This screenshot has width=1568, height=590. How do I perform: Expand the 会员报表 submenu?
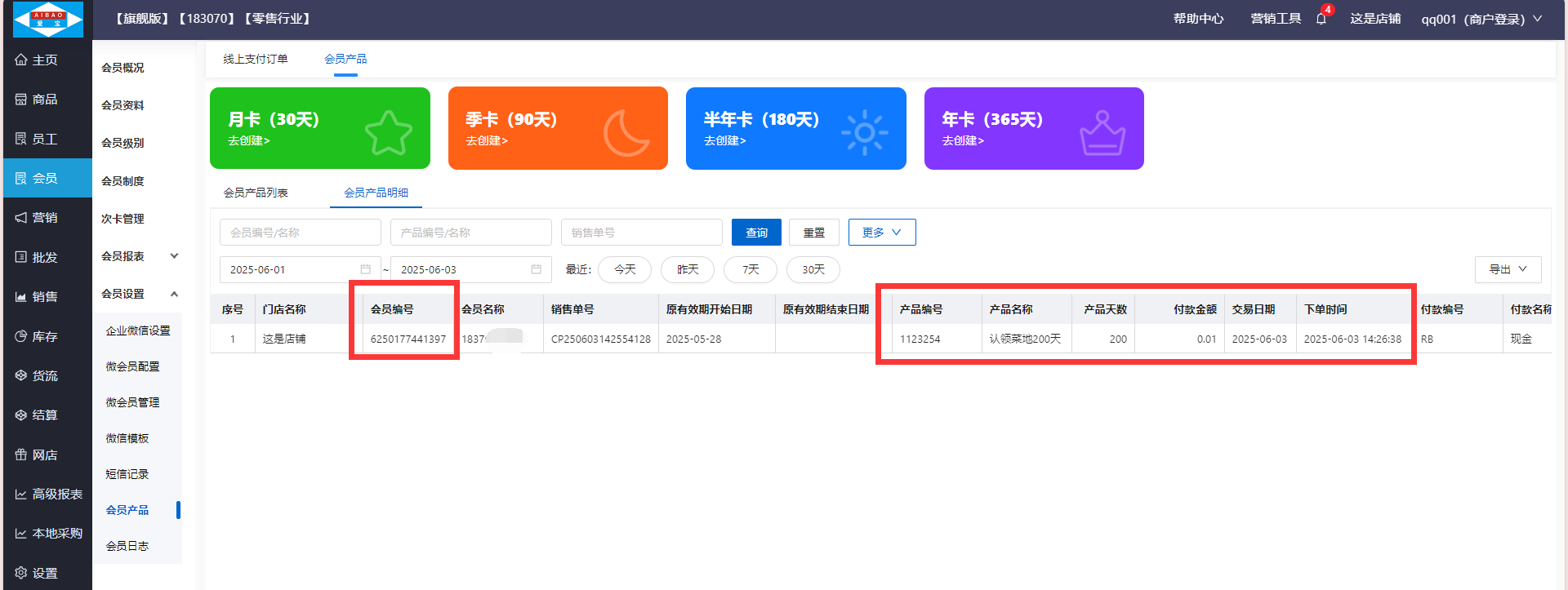[x=139, y=256]
